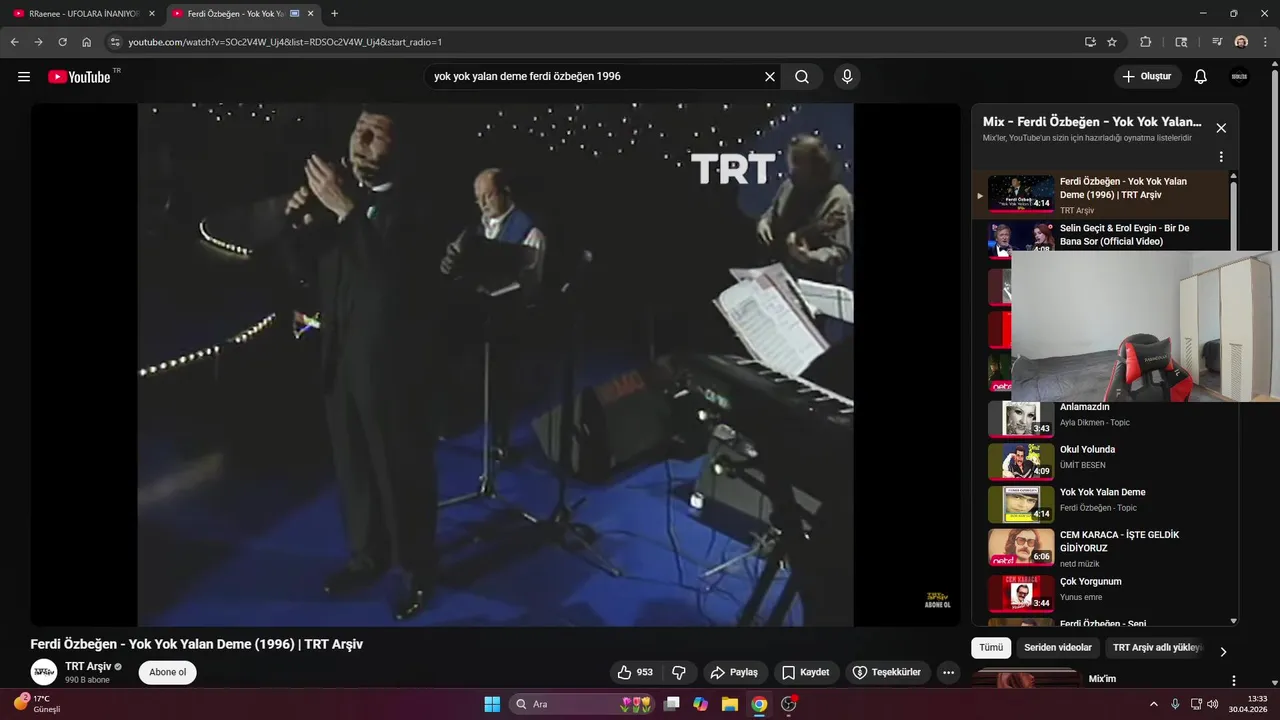Subscribe with the Abone ol button
1280x720 pixels.
pyautogui.click(x=167, y=672)
